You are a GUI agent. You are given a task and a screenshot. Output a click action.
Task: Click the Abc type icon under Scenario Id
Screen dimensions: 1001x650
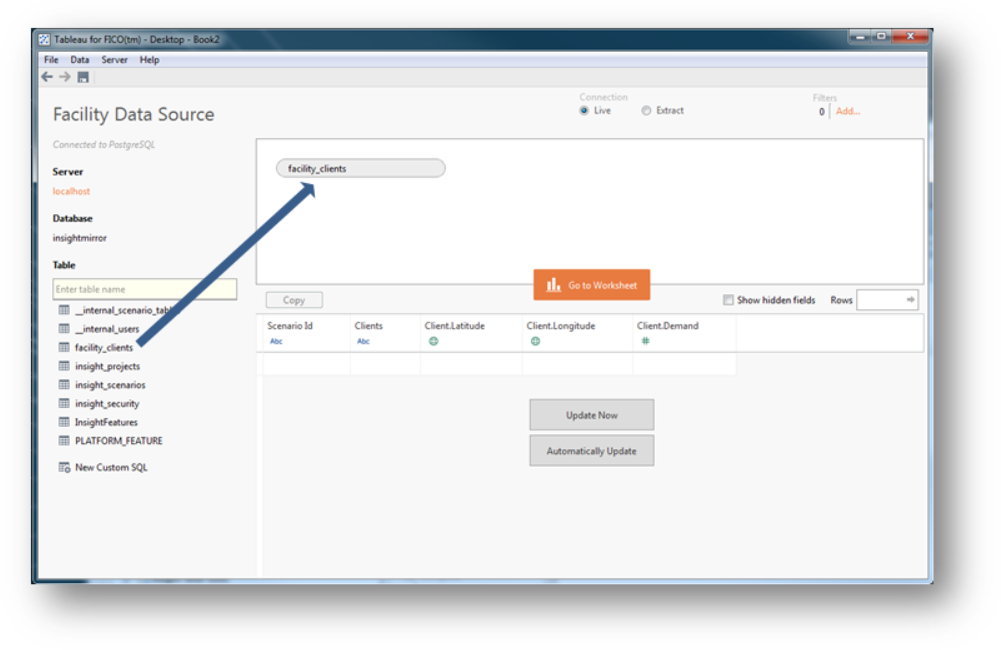pos(276,341)
